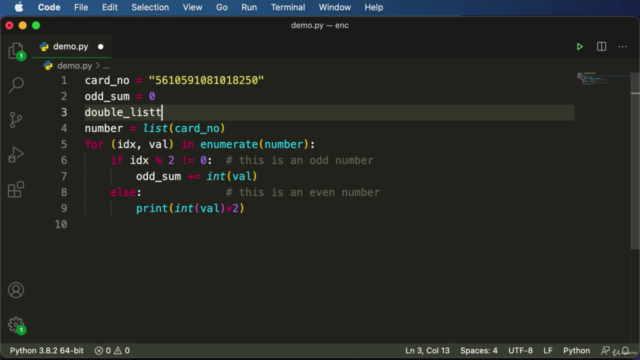Click int(val) on line 7
The image size is (640, 360).
point(232,176)
